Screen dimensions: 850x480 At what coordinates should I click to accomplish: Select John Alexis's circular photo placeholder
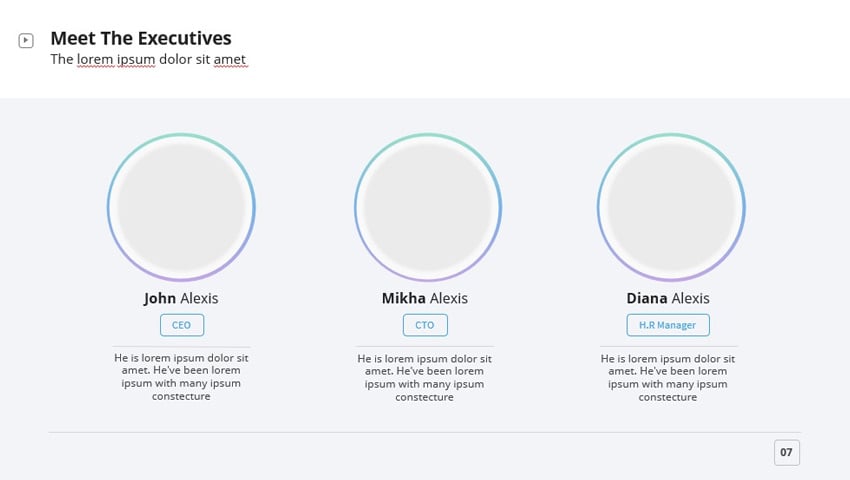coord(181,208)
